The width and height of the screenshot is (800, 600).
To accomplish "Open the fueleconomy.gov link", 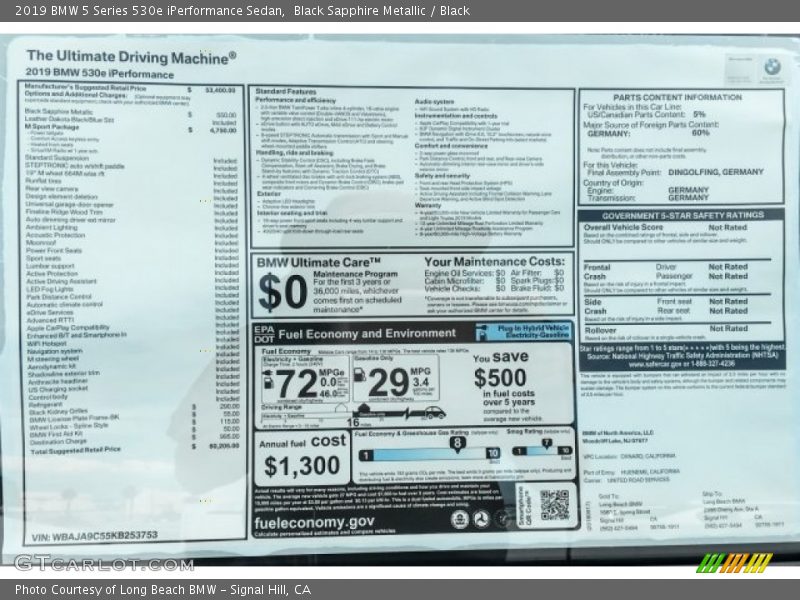I will pyautogui.click(x=314, y=522).
